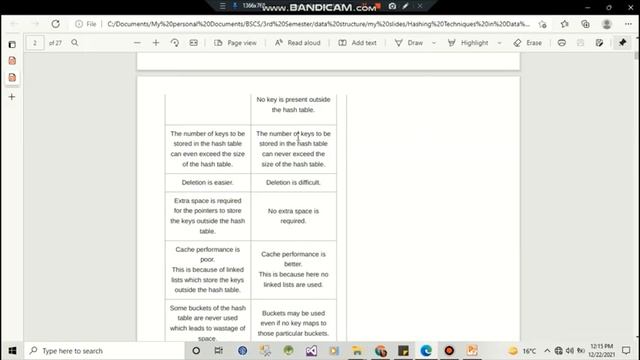Open the PDF search magnifier

tap(75, 43)
